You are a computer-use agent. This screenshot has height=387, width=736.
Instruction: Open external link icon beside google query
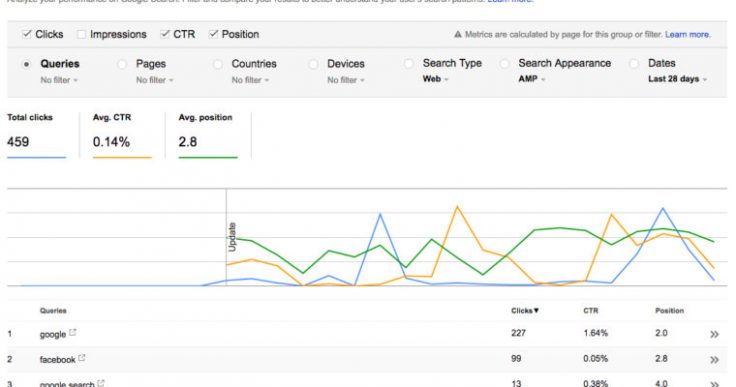point(72,333)
